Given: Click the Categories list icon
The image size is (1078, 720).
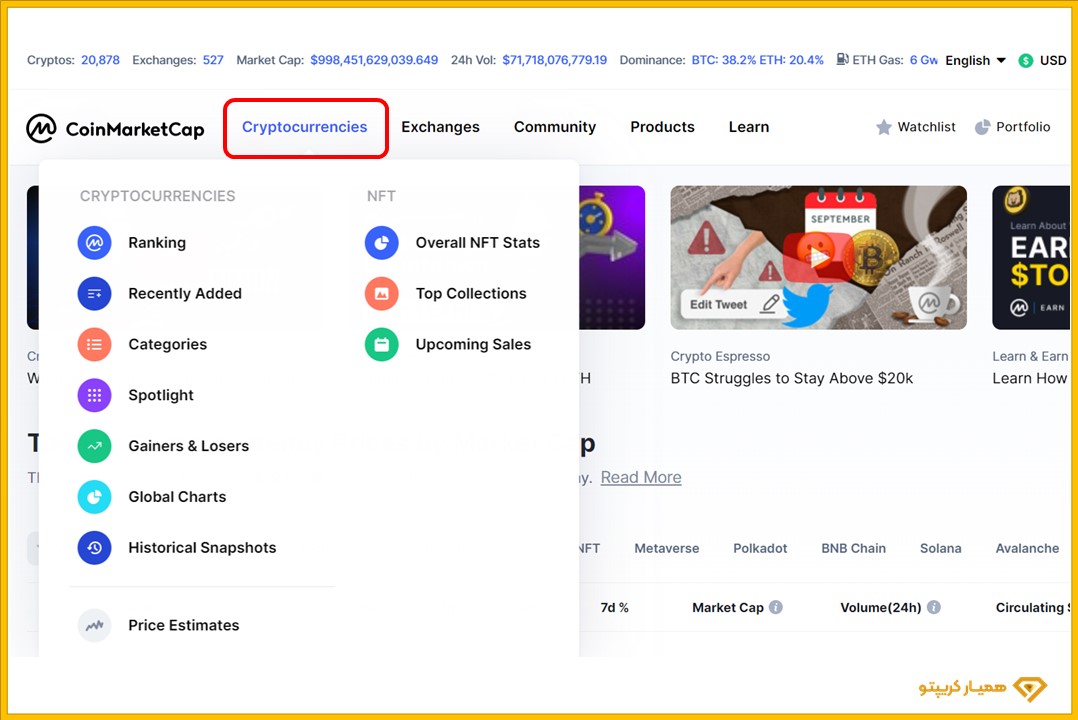Looking at the screenshot, I should (94, 345).
